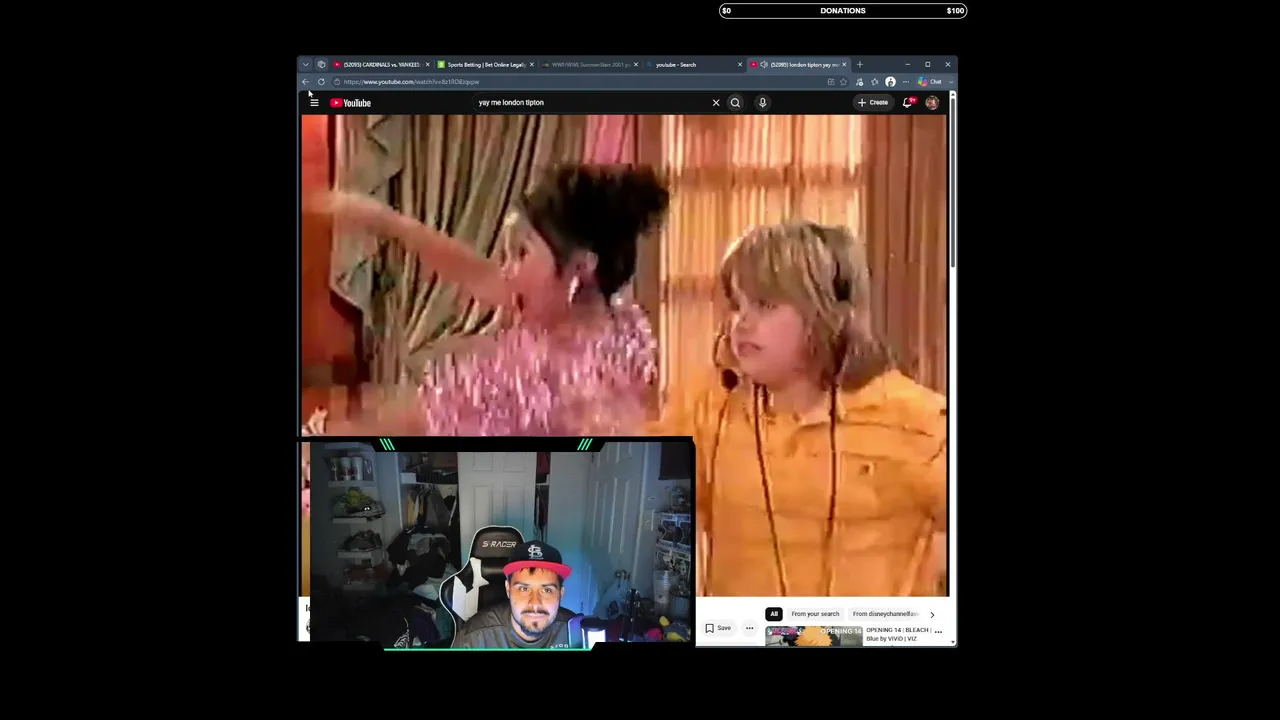The image size is (1280, 720).
Task: Close the CARDINALS vs. YANKEES tab
Action: click(x=427, y=65)
